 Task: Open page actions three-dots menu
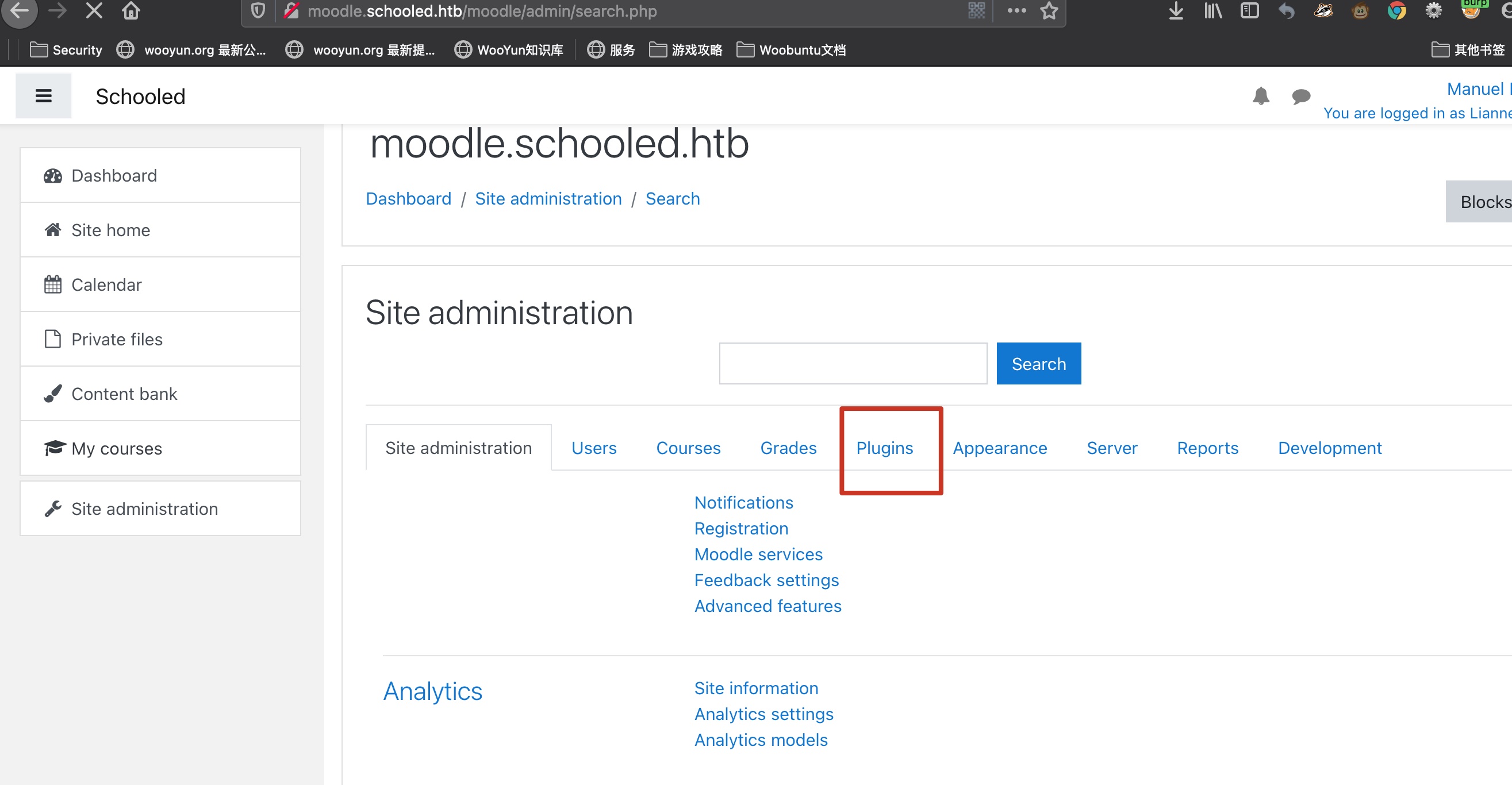pos(1016,11)
